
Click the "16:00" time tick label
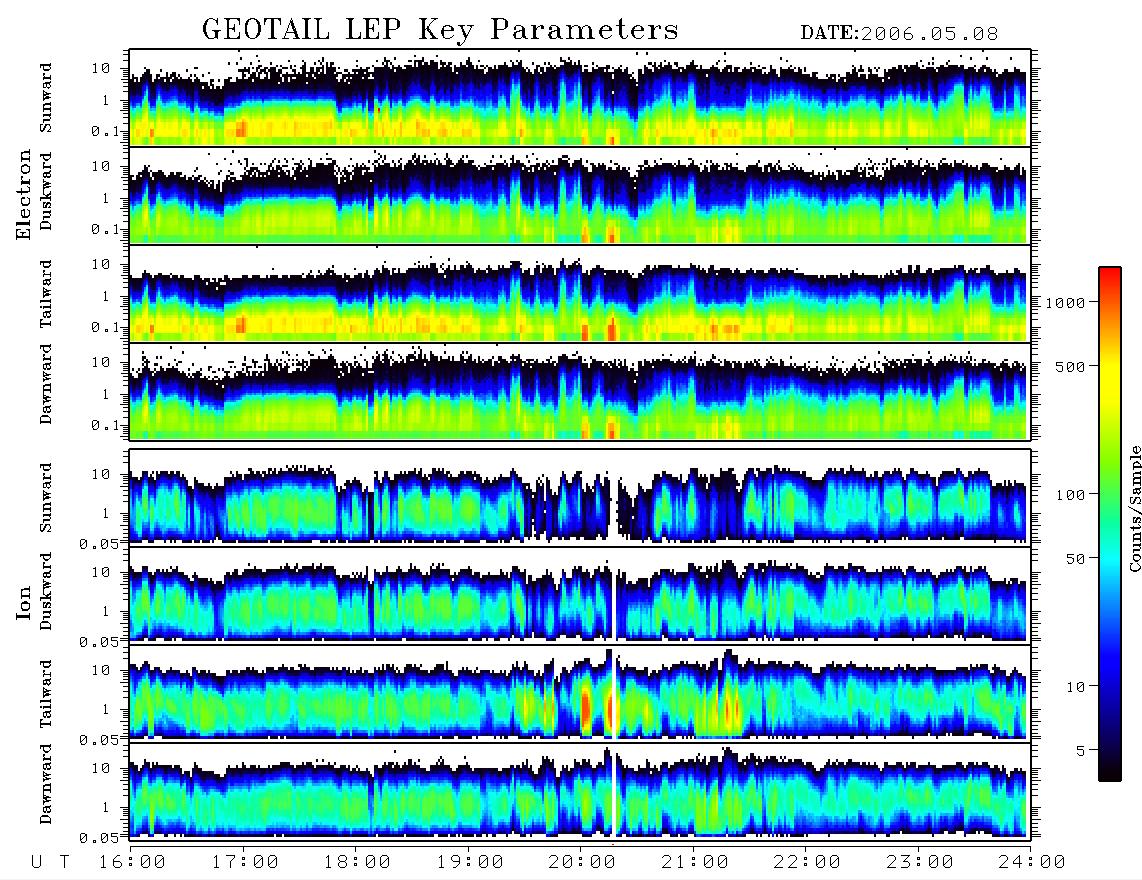(x=132, y=863)
